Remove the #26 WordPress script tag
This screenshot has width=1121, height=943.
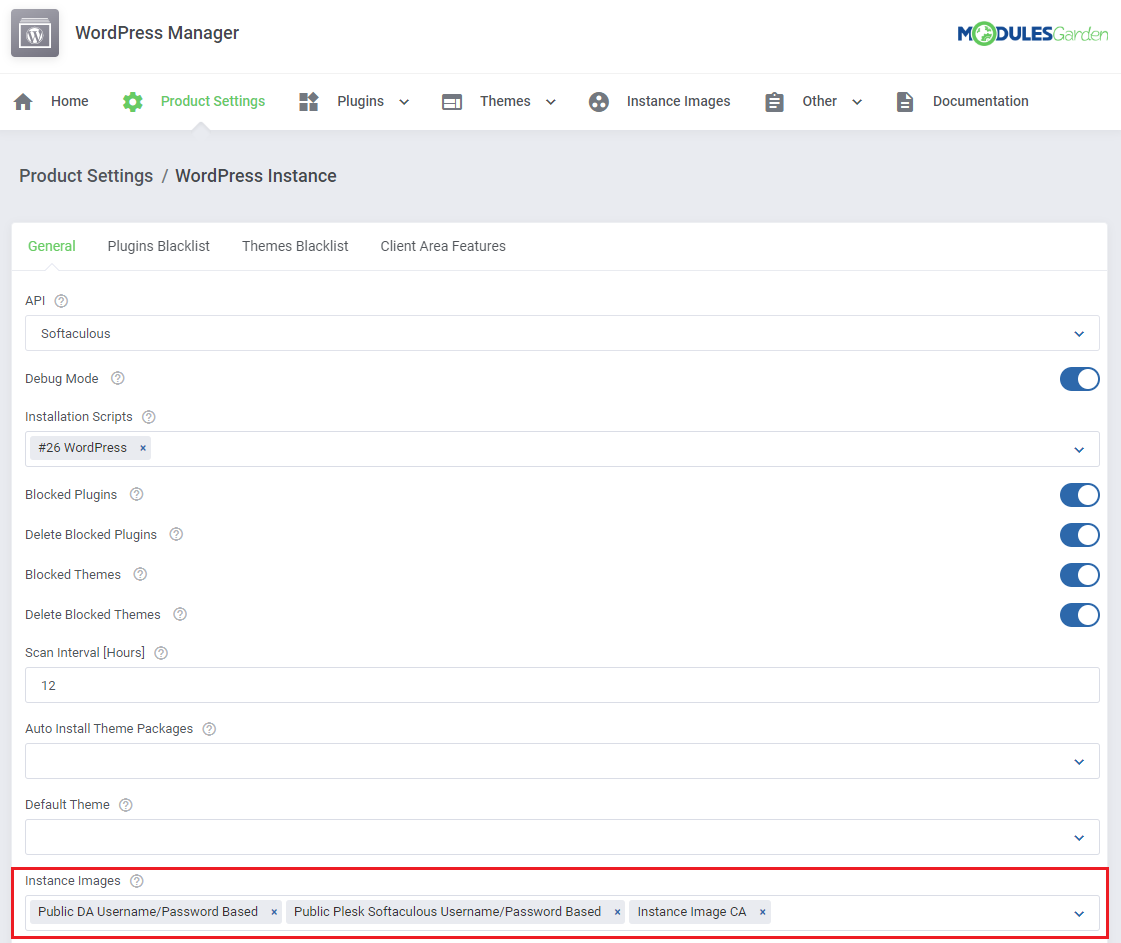click(x=143, y=448)
